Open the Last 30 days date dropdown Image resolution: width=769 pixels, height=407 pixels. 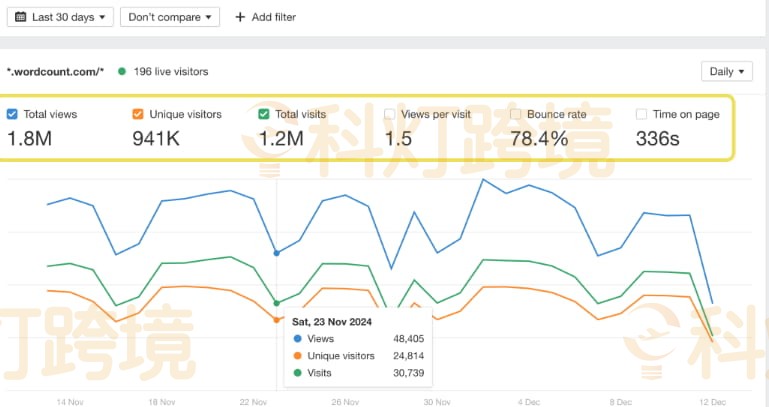tap(60, 17)
